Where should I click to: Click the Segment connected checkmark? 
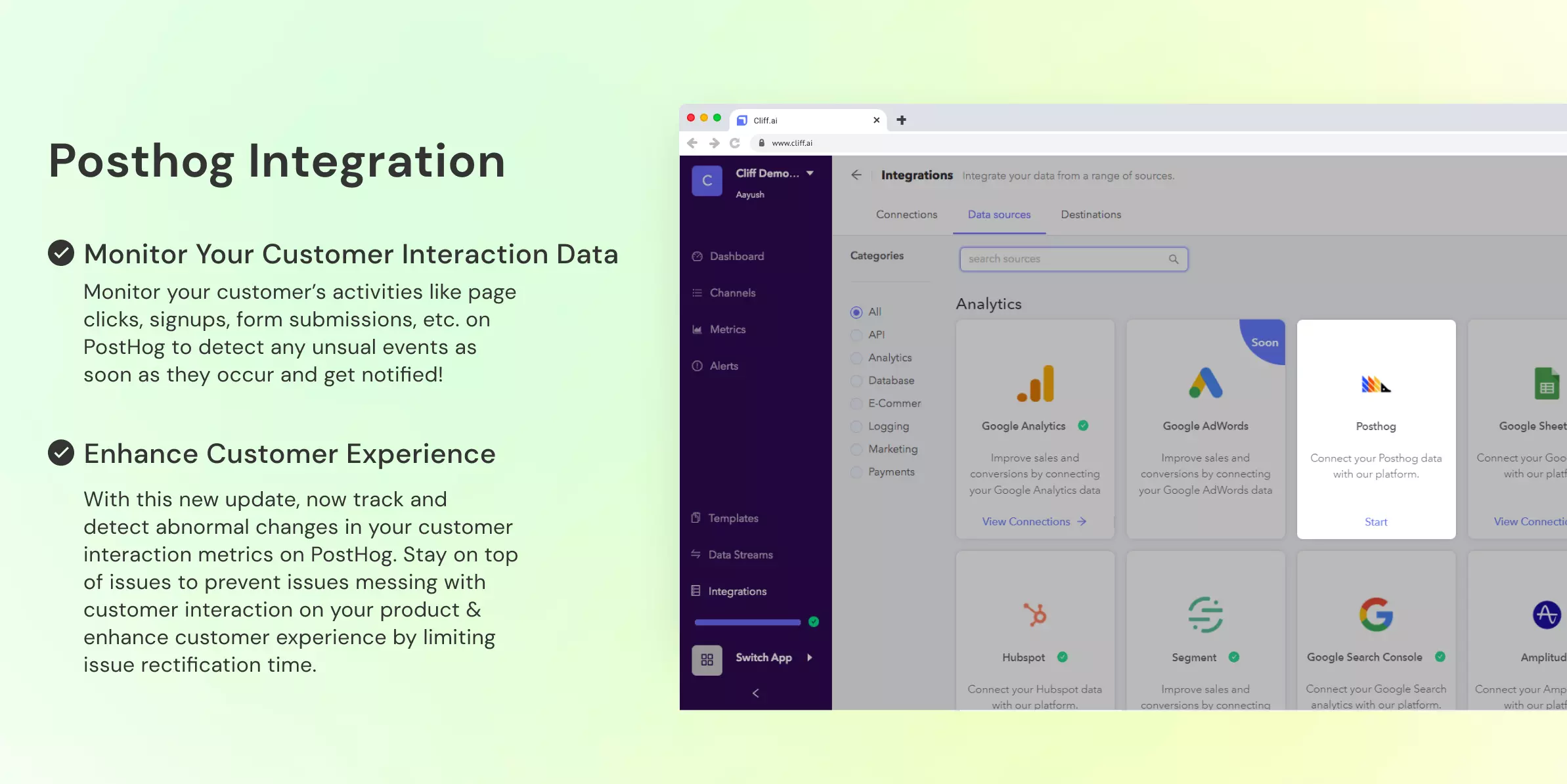(1234, 657)
